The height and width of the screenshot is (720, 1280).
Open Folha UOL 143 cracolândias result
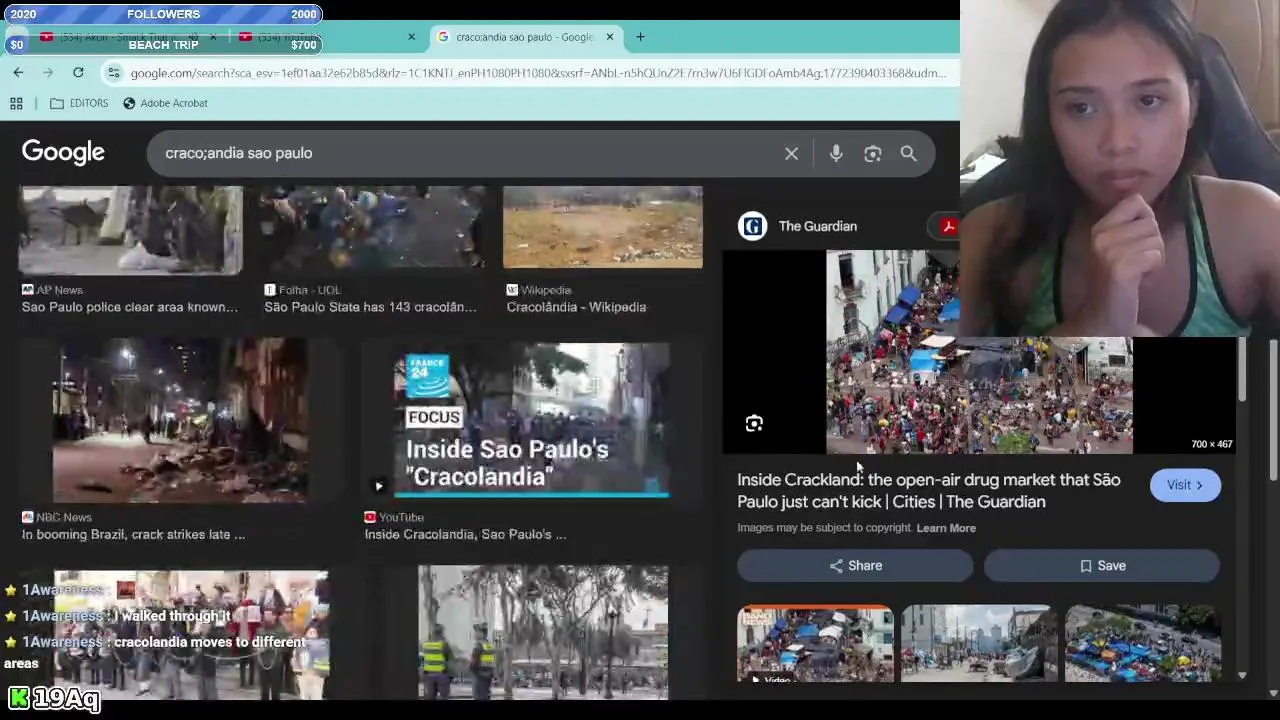pyautogui.click(x=372, y=229)
